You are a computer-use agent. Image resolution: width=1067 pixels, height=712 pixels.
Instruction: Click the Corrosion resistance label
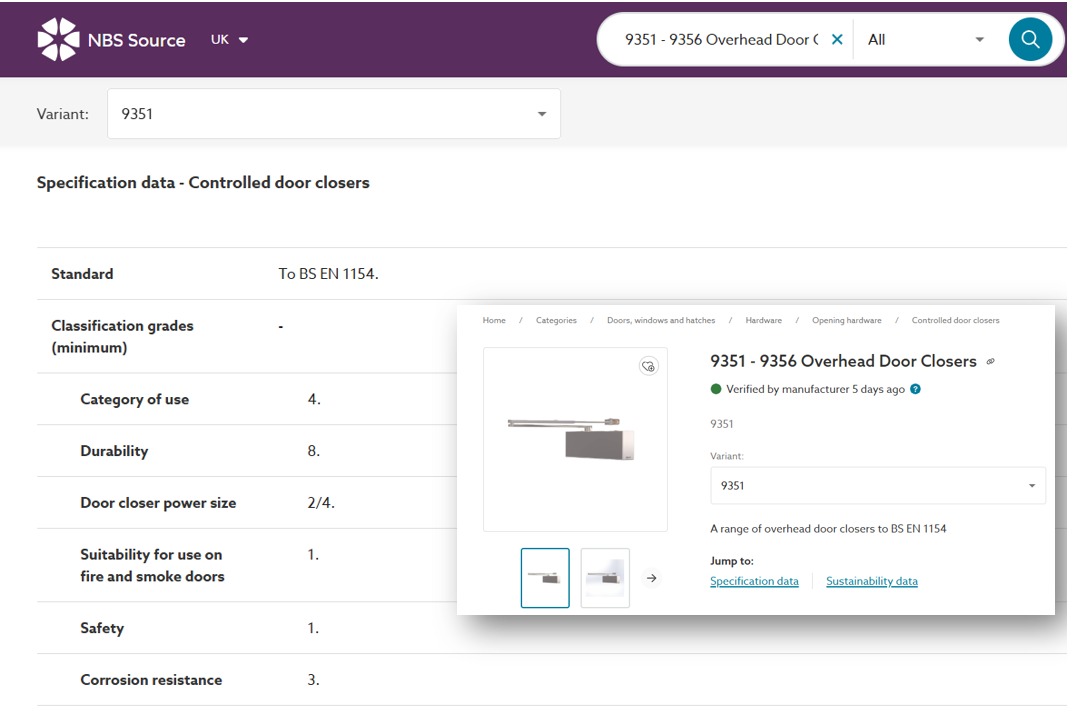point(151,680)
